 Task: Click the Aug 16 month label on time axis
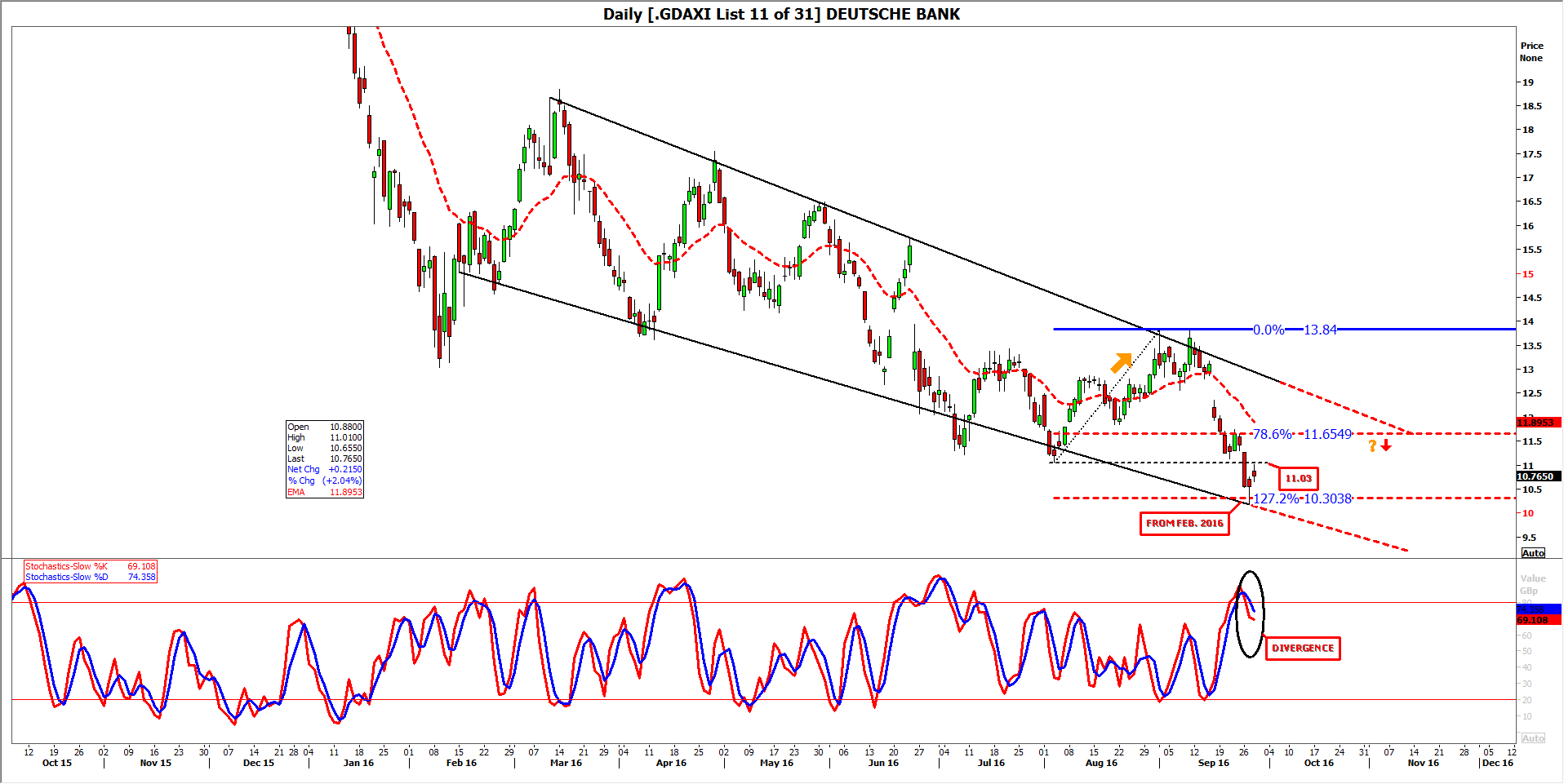tap(1101, 763)
